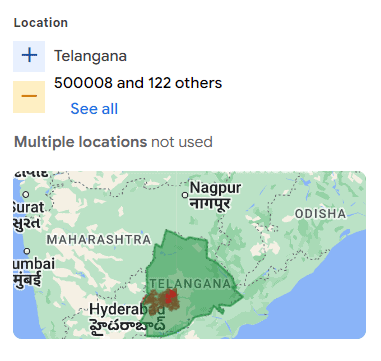
Task: Click the Location section heading
Action: tap(41, 23)
